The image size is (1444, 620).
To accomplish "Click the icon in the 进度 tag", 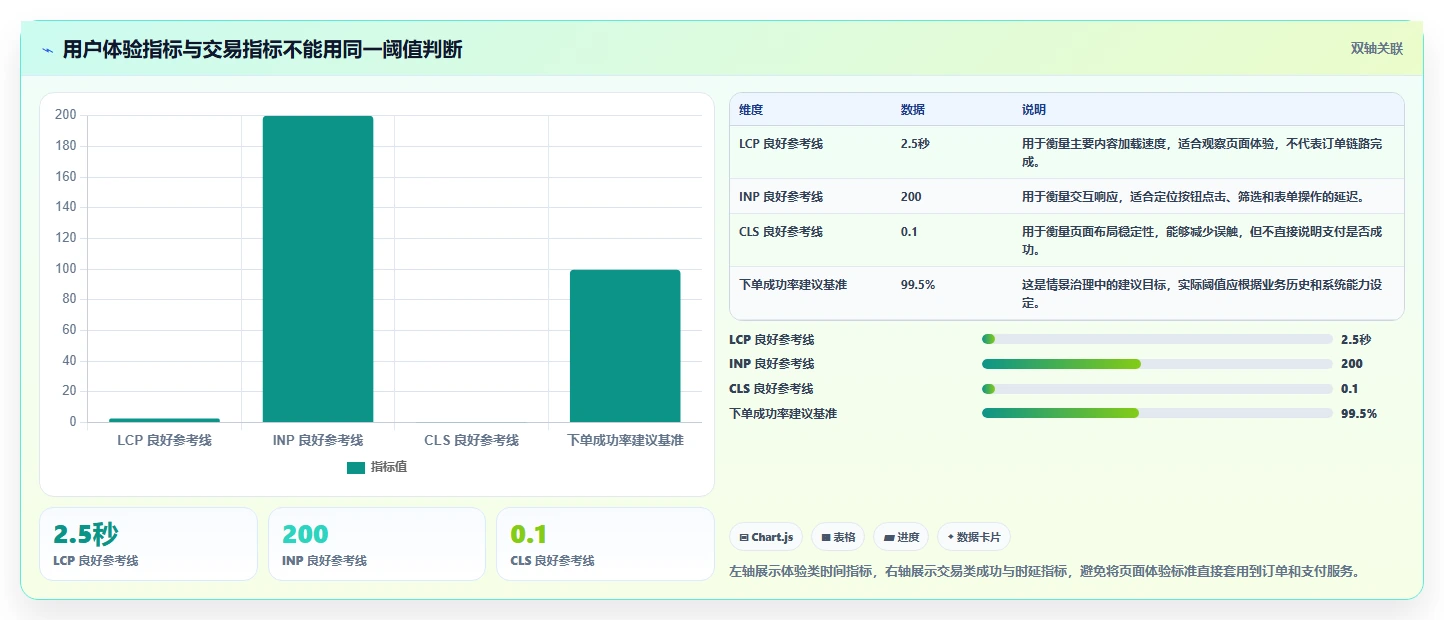I will [x=889, y=538].
